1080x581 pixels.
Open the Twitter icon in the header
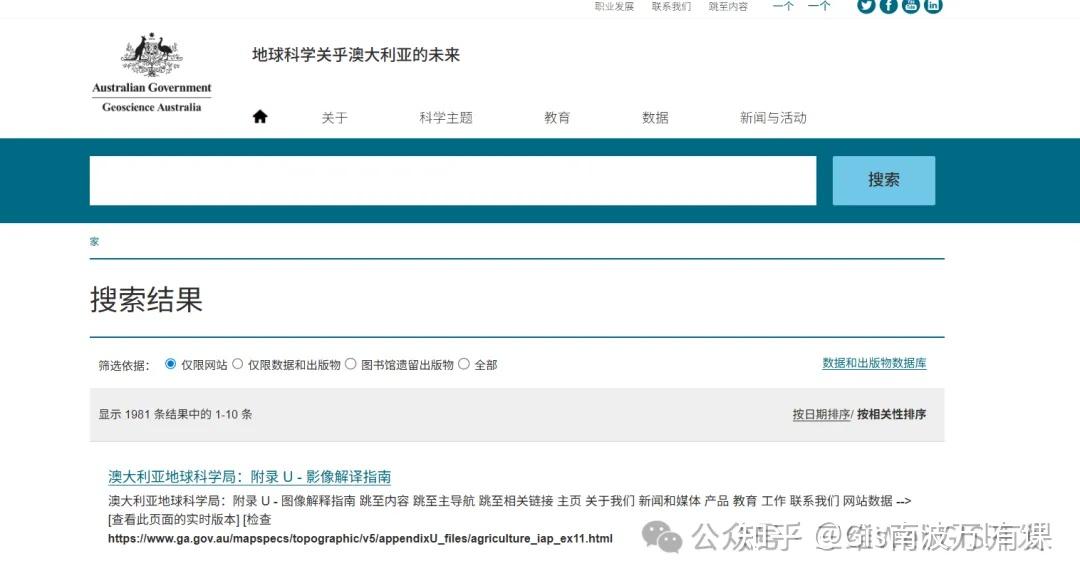[x=865, y=6]
